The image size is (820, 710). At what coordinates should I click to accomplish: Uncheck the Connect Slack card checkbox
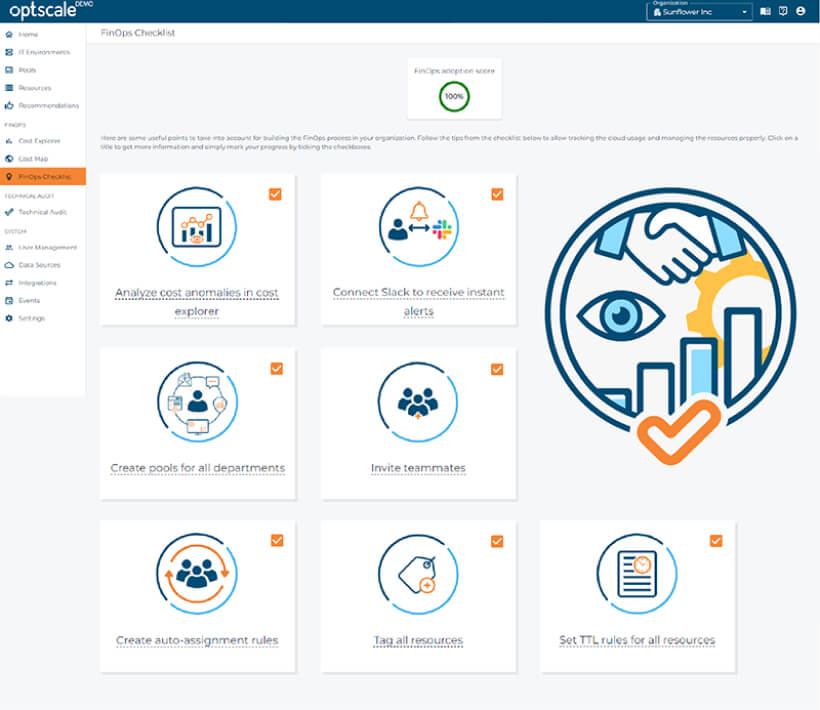[497, 194]
